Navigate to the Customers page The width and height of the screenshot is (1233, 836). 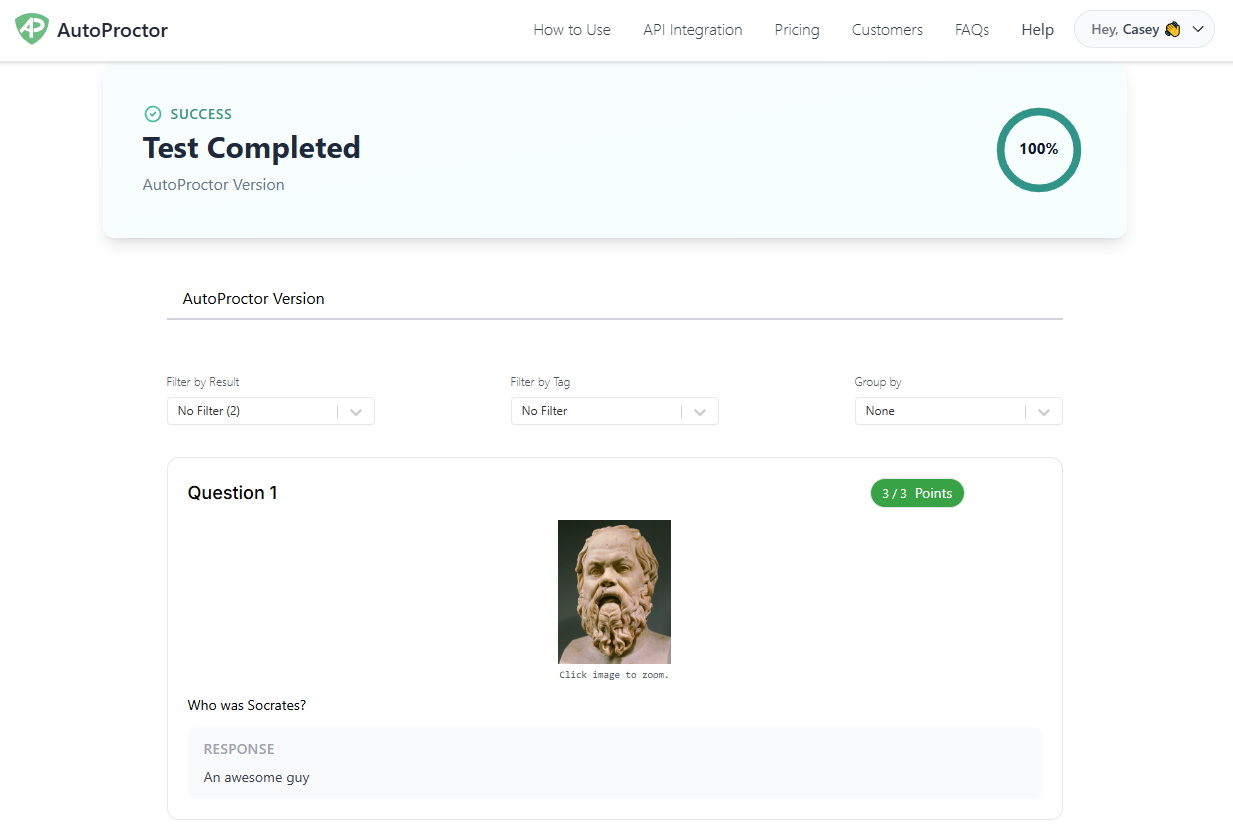coord(887,30)
